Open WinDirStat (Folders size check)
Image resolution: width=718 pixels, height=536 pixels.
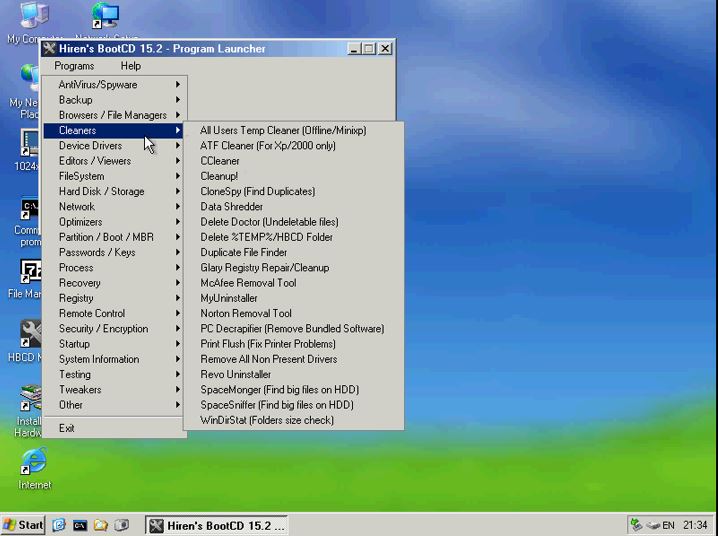coord(294,420)
